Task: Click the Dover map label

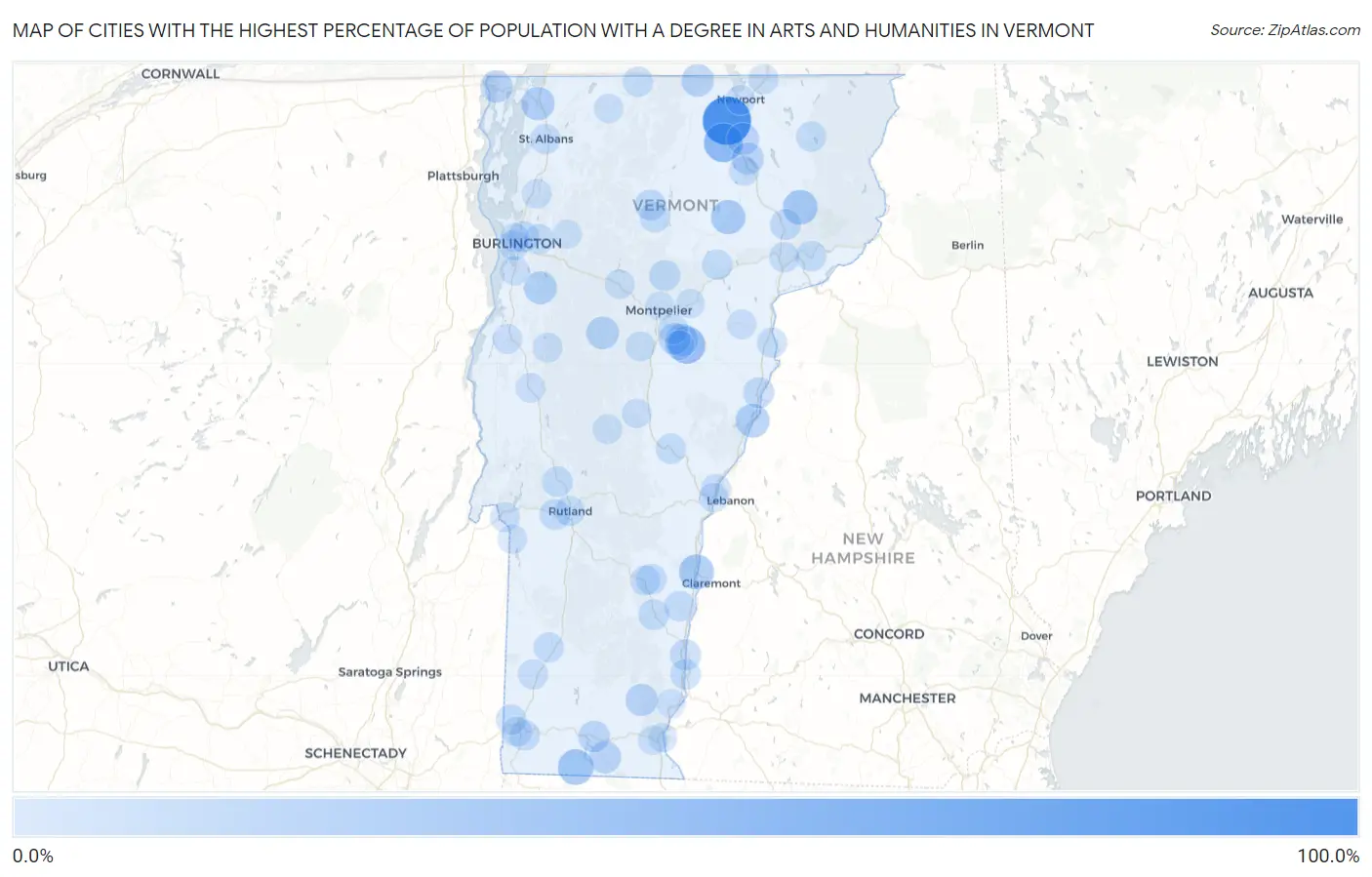Action: click(x=1036, y=636)
